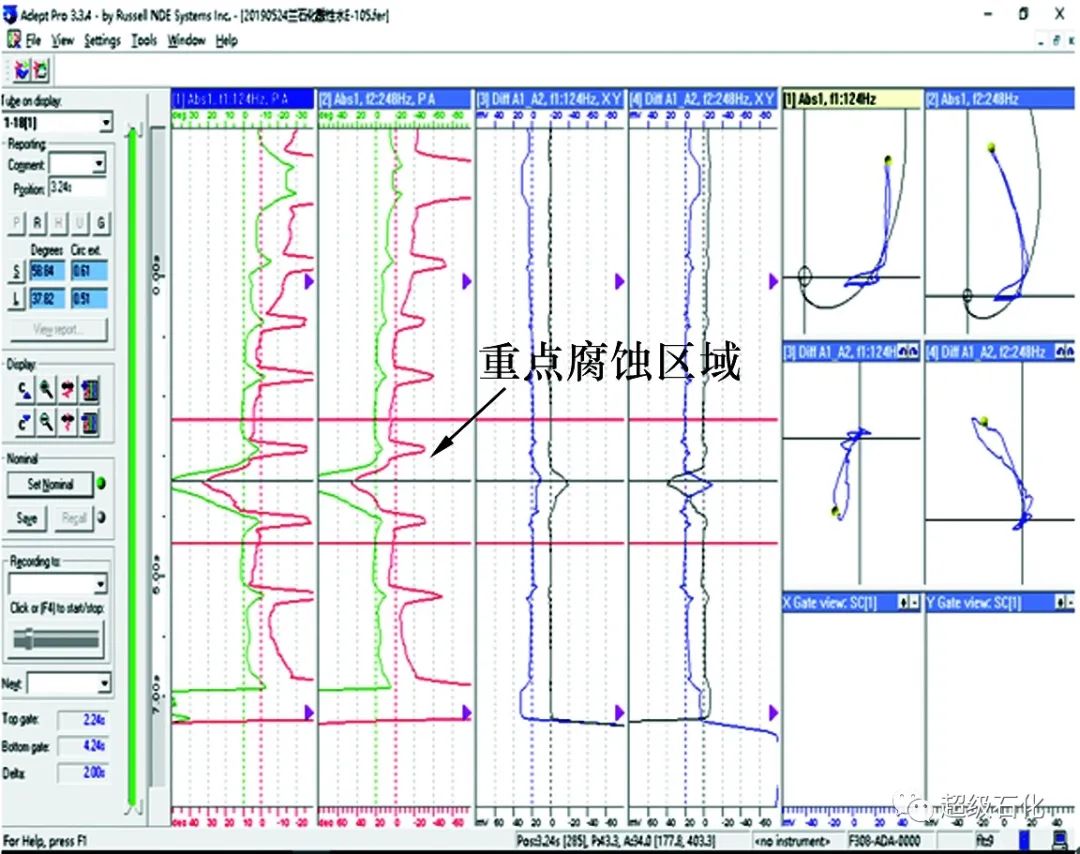Toggle the S measurement button

pyautogui.click(x=16, y=272)
